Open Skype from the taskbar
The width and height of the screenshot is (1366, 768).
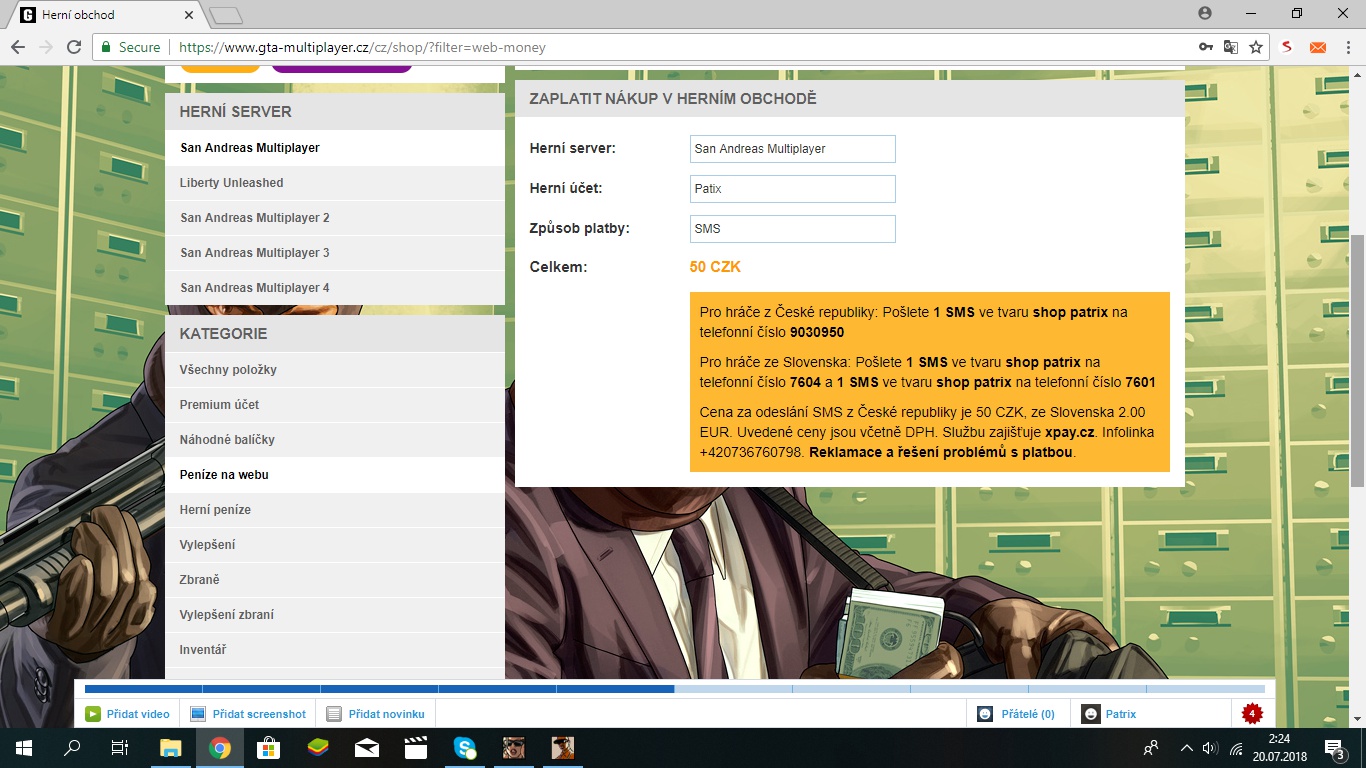pyautogui.click(x=465, y=747)
